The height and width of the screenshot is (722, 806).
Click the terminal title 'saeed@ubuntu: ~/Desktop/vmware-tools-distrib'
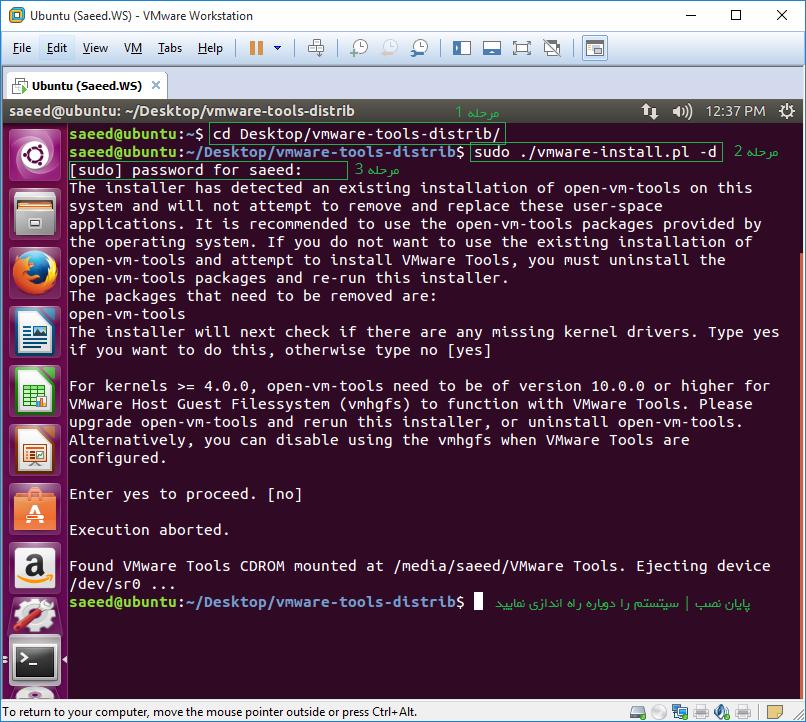pos(182,111)
